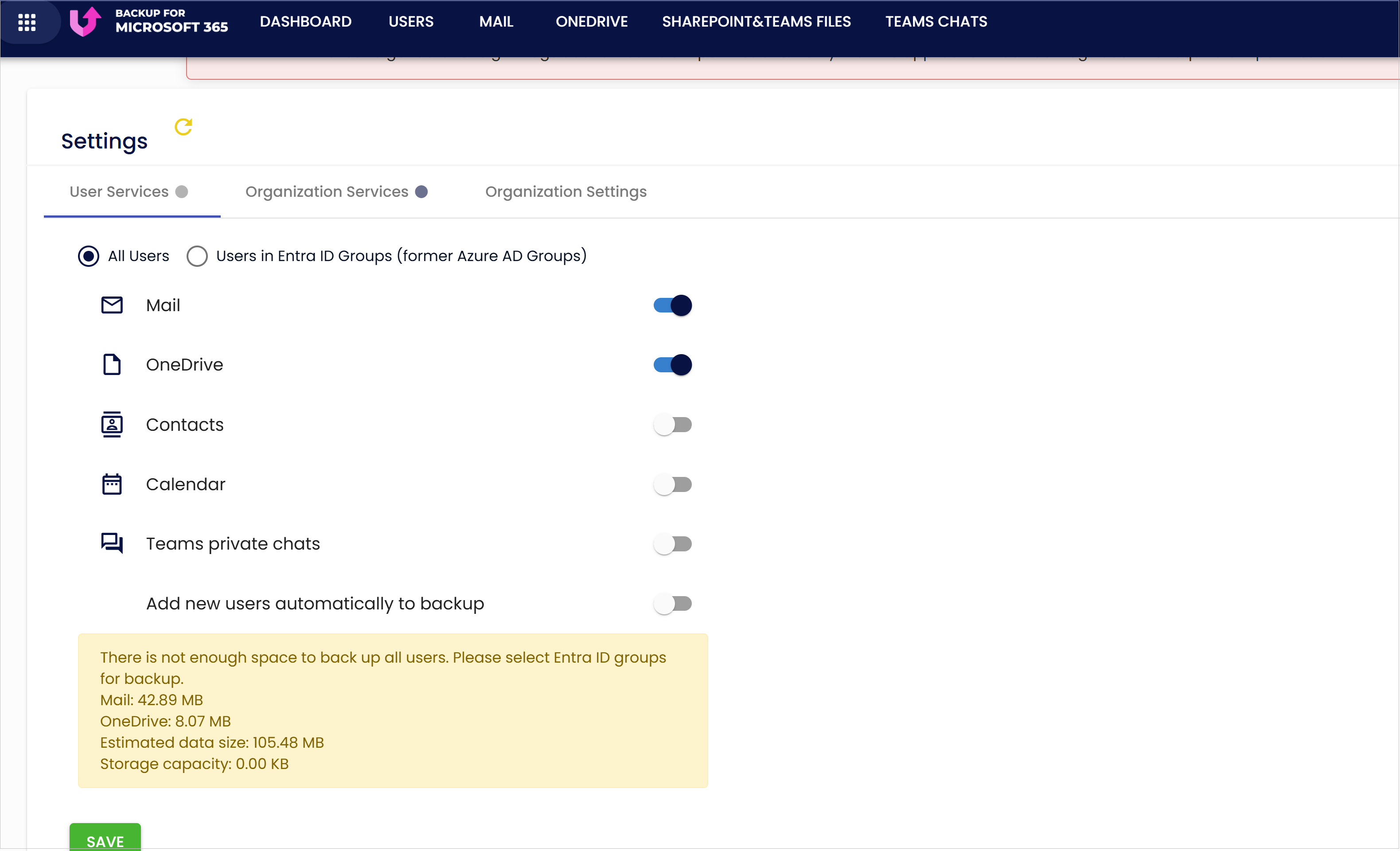Click the Contacts service label
This screenshot has height=851, width=1400.
coord(185,424)
